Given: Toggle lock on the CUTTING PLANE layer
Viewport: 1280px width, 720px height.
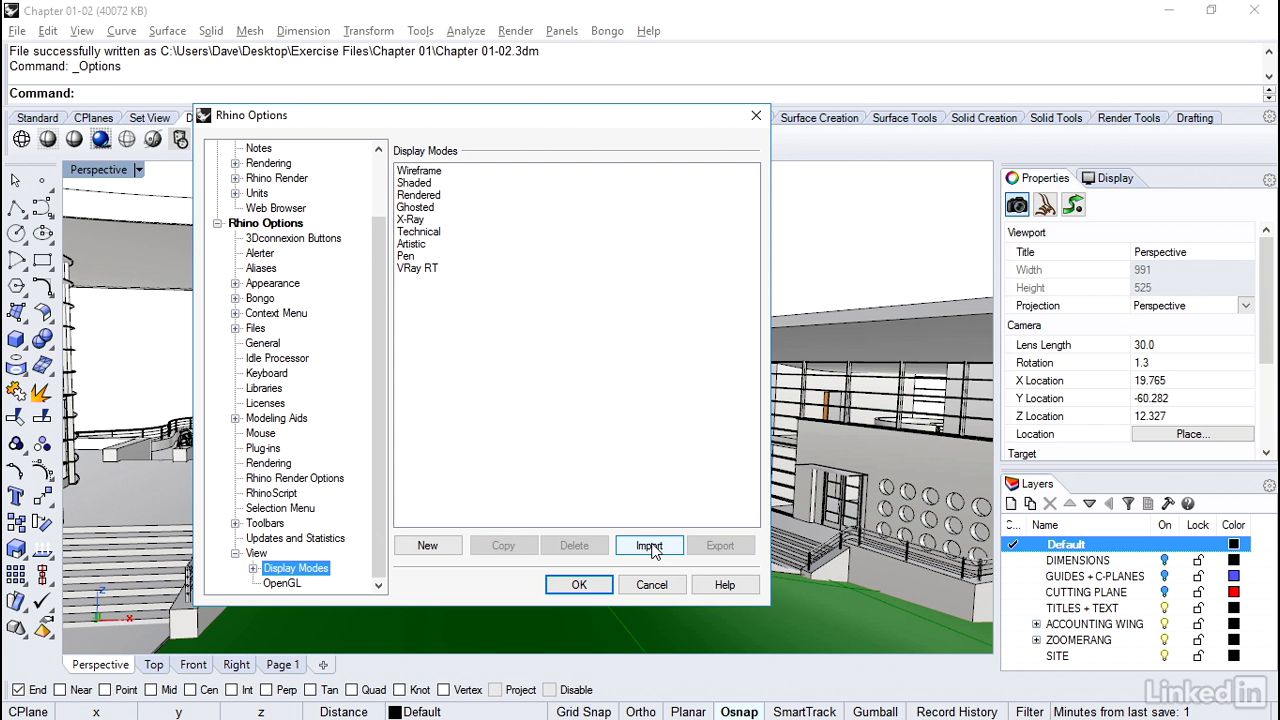Looking at the screenshot, I should [x=1198, y=592].
